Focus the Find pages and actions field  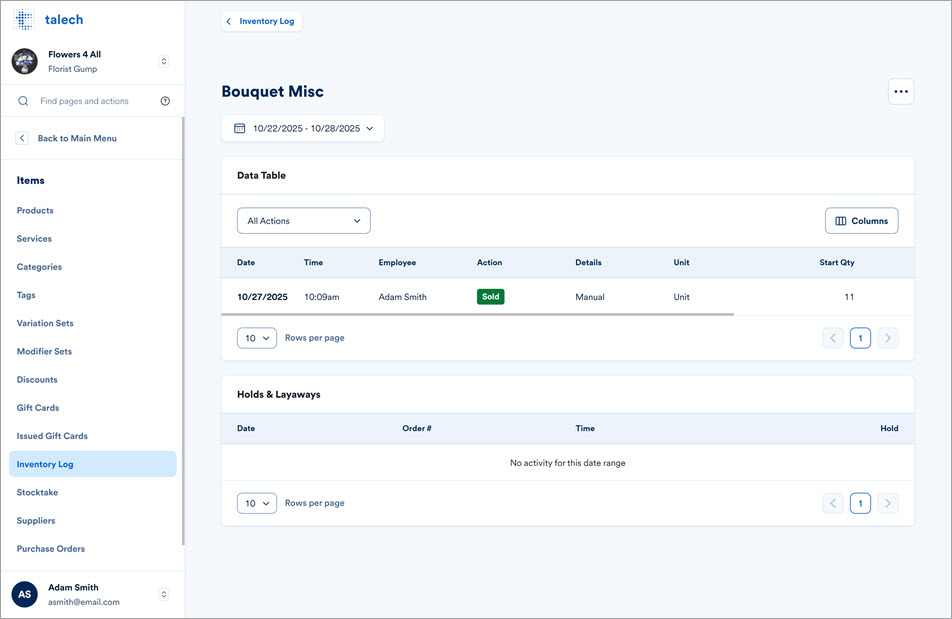coord(84,101)
